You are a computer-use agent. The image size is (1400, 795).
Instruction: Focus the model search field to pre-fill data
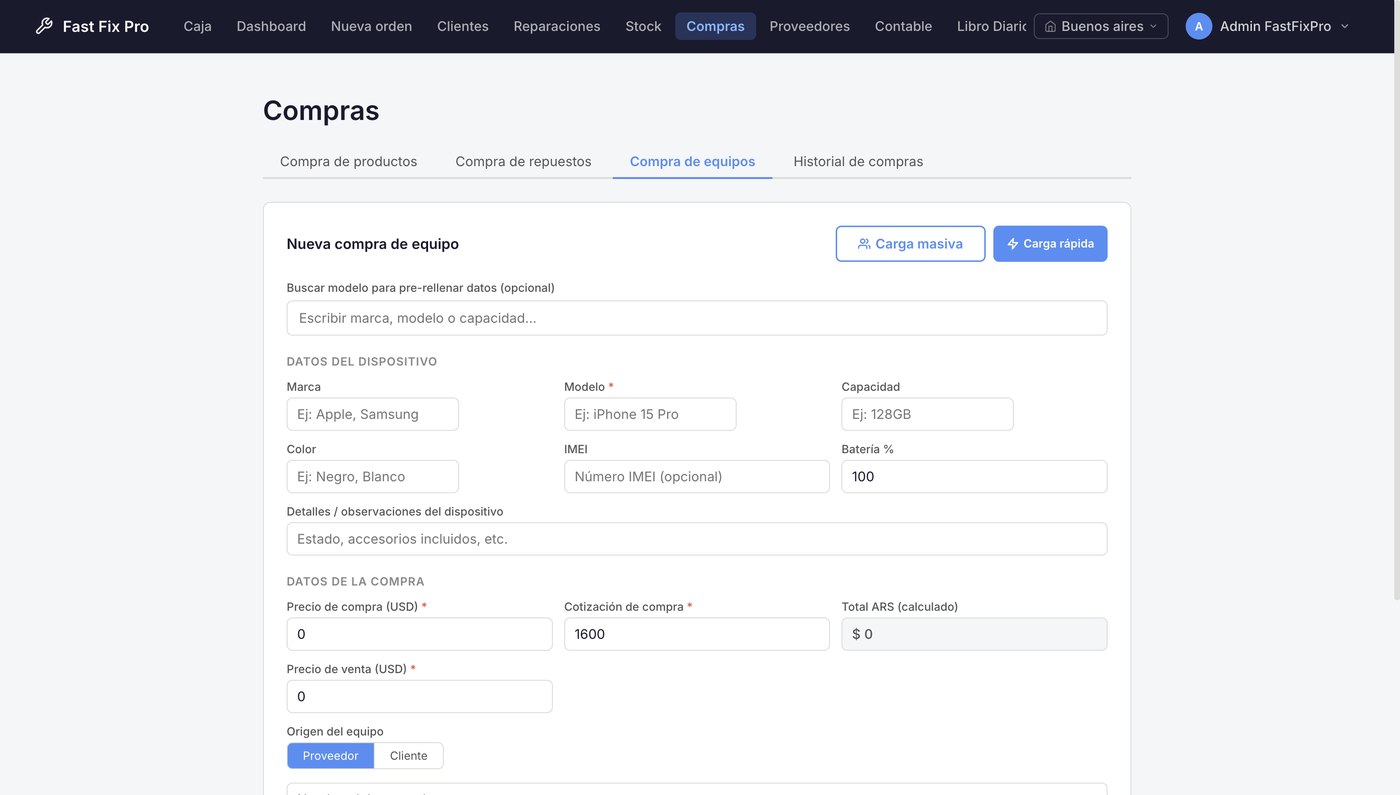coord(697,318)
